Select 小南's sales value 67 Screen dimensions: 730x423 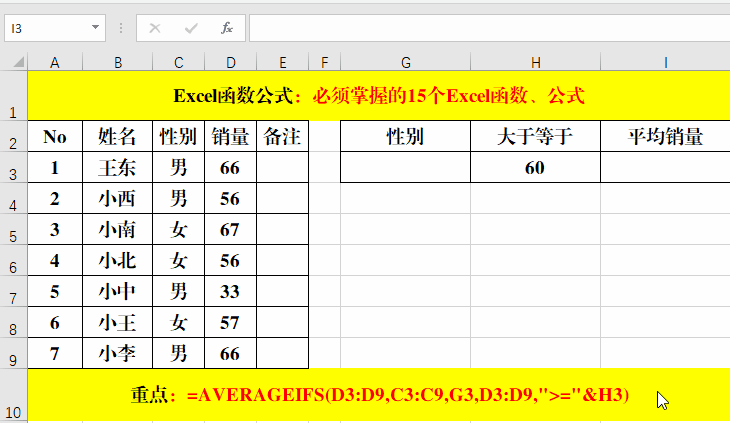230,229
